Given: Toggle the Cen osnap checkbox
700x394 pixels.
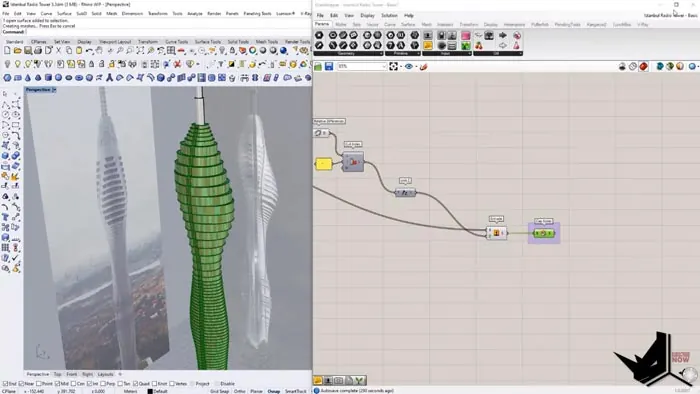Looking at the screenshot, I should coord(73,383).
